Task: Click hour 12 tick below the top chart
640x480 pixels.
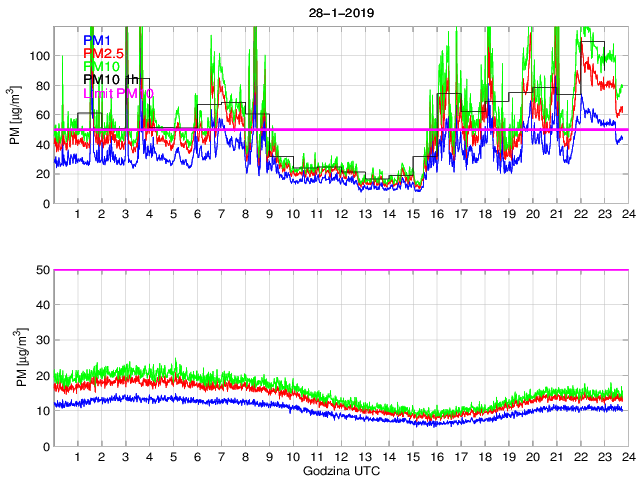Action: pos(341,215)
